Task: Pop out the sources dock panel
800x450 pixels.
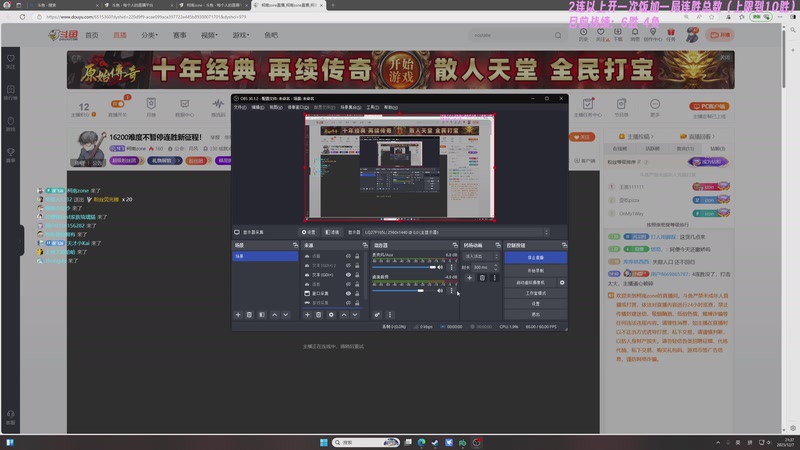Action: (x=365, y=245)
